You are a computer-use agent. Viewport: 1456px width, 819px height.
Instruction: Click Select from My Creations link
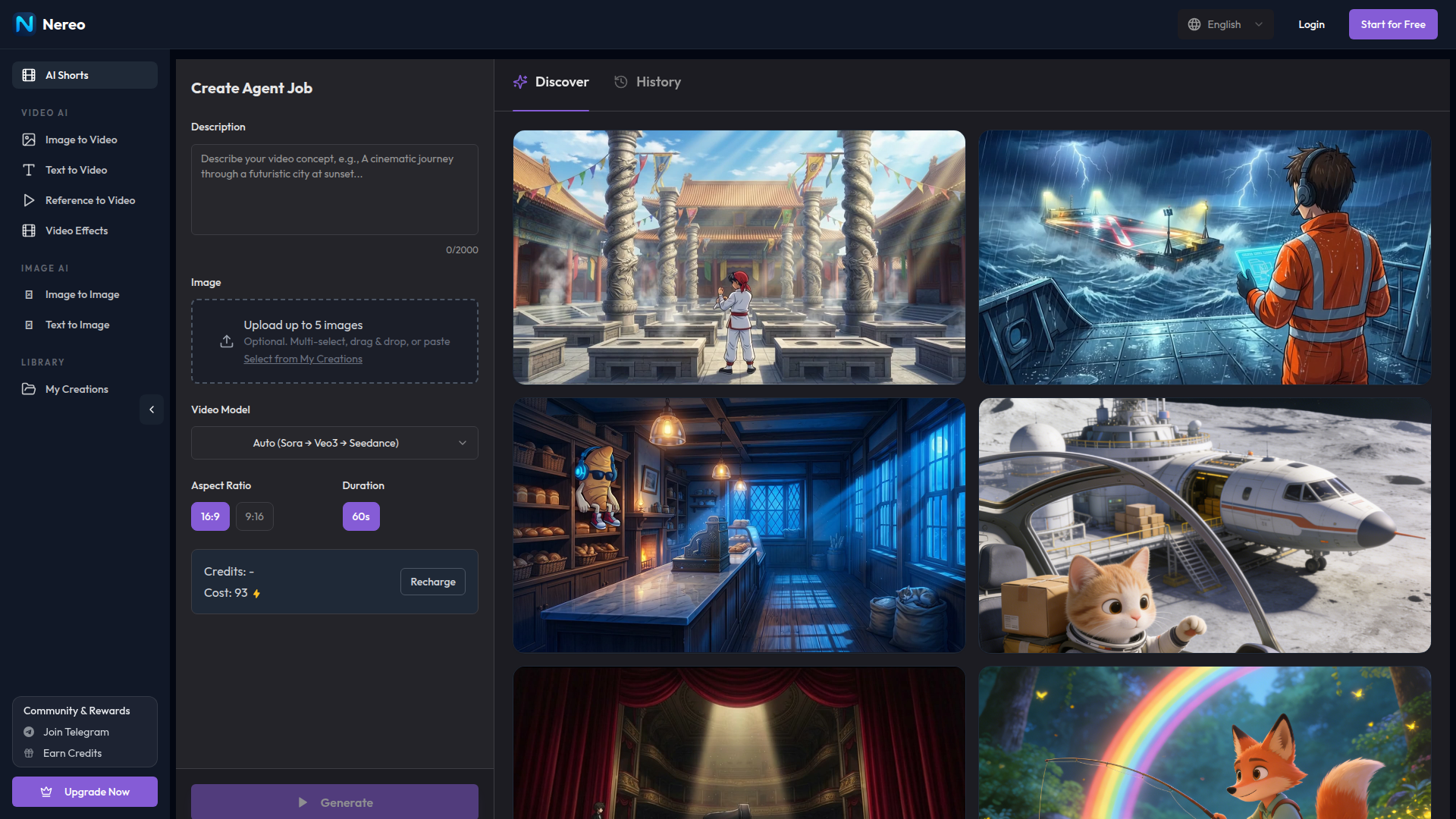[303, 359]
